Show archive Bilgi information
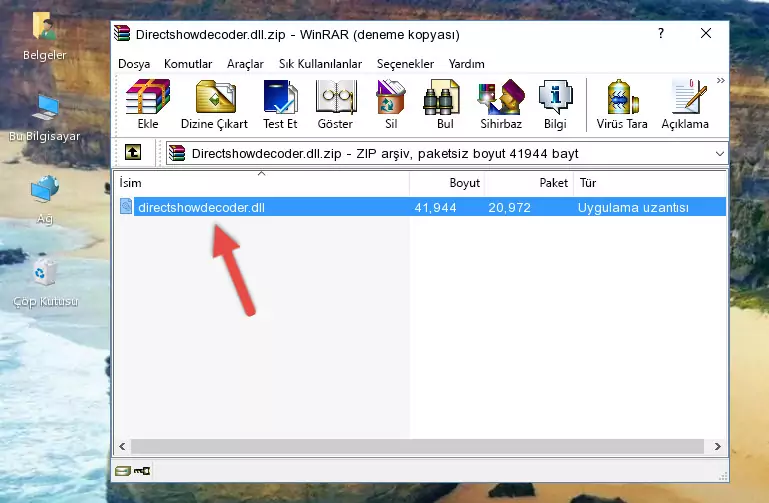769x503 pixels. [555, 104]
